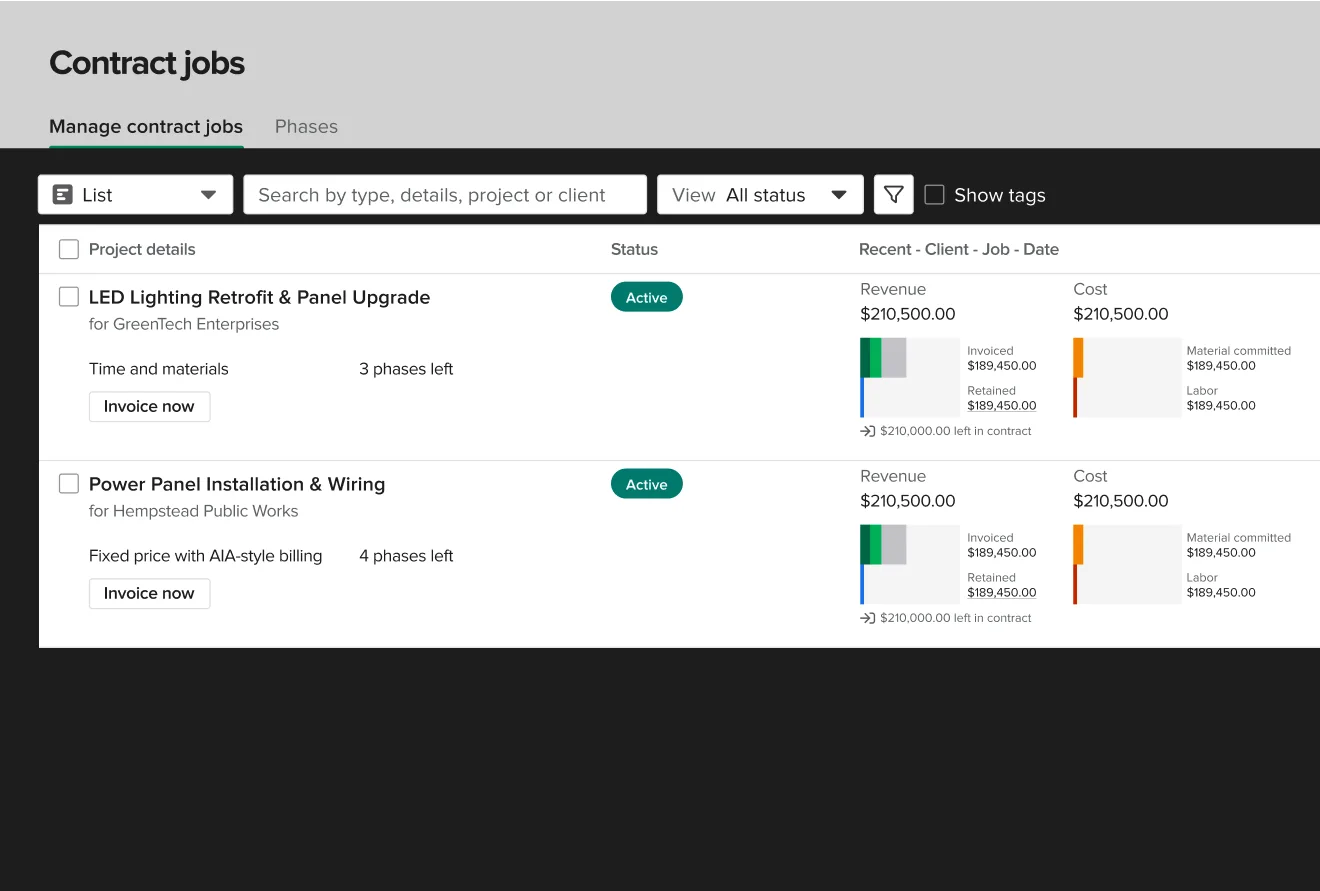Click the '3 phases left' text
1320x891 pixels.
406,369
